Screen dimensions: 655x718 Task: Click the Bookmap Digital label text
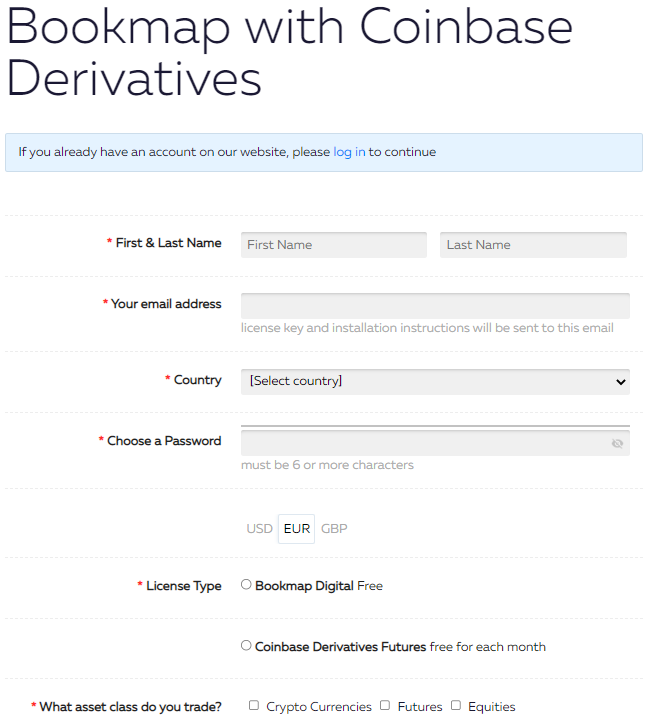coord(304,586)
